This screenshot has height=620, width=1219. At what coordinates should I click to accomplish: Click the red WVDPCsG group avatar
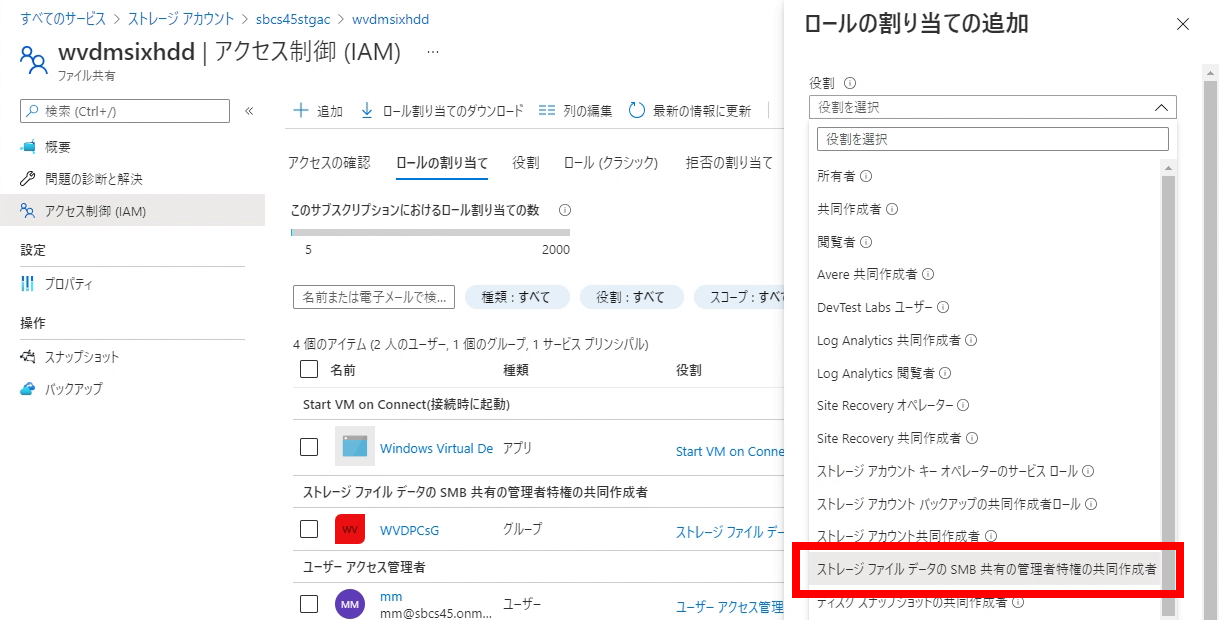(x=350, y=529)
